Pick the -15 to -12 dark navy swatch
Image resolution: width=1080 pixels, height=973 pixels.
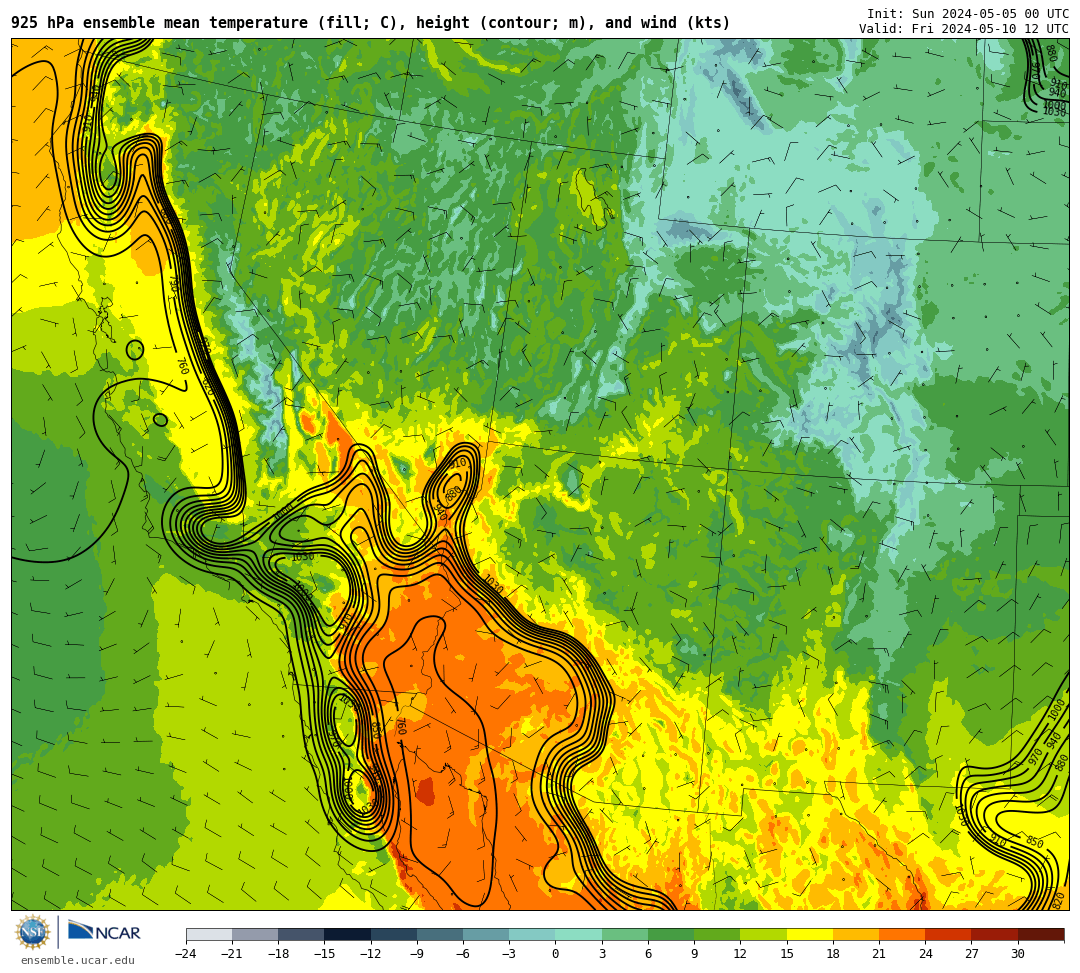(347, 934)
